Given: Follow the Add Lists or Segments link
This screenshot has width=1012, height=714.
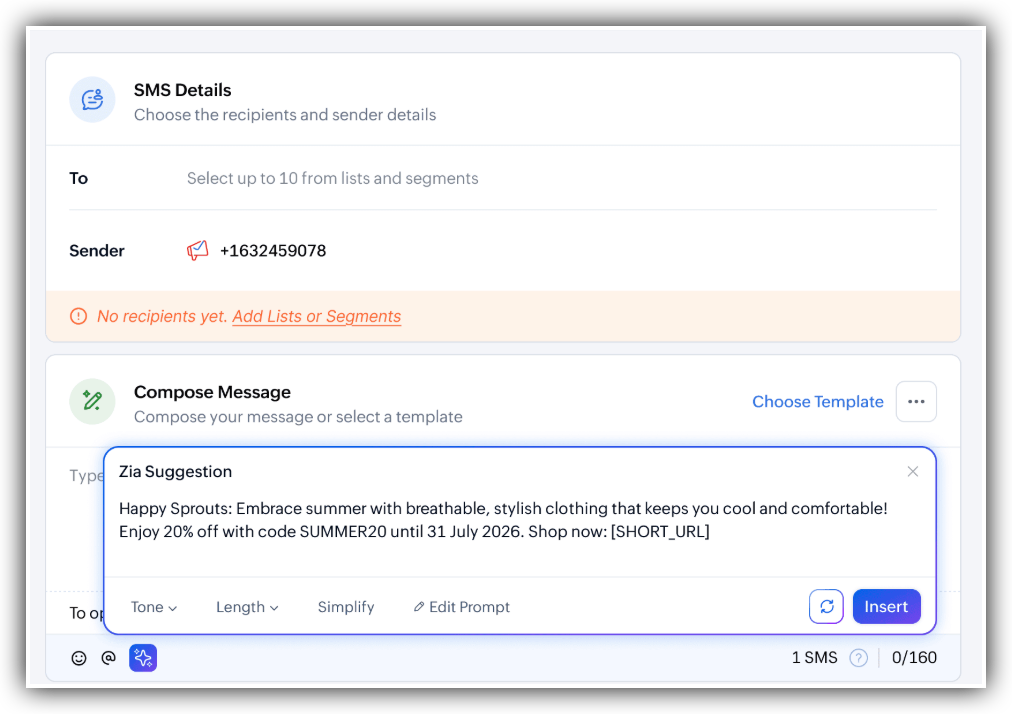Looking at the screenshot, I should pyautogui.click(x=317, y=316).
